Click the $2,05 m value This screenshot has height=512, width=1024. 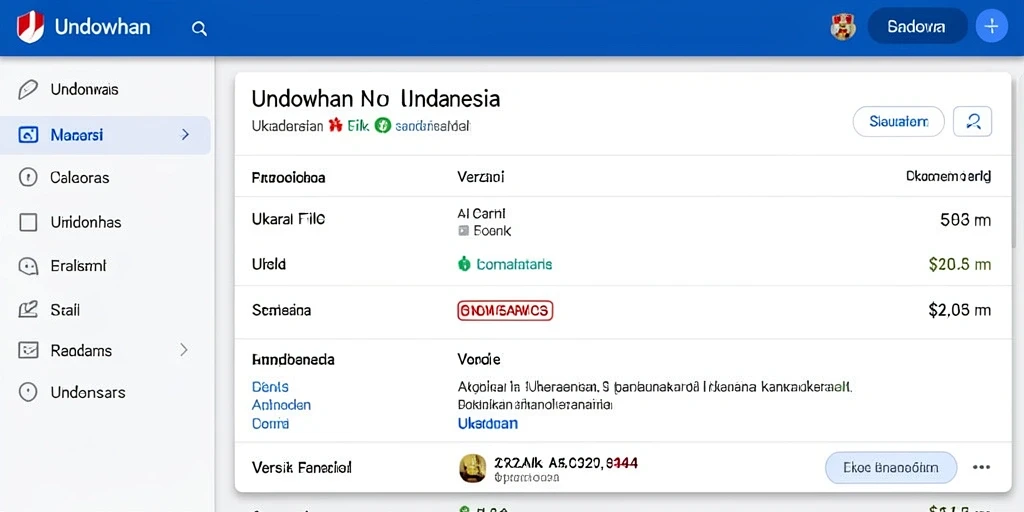point(960,311)
